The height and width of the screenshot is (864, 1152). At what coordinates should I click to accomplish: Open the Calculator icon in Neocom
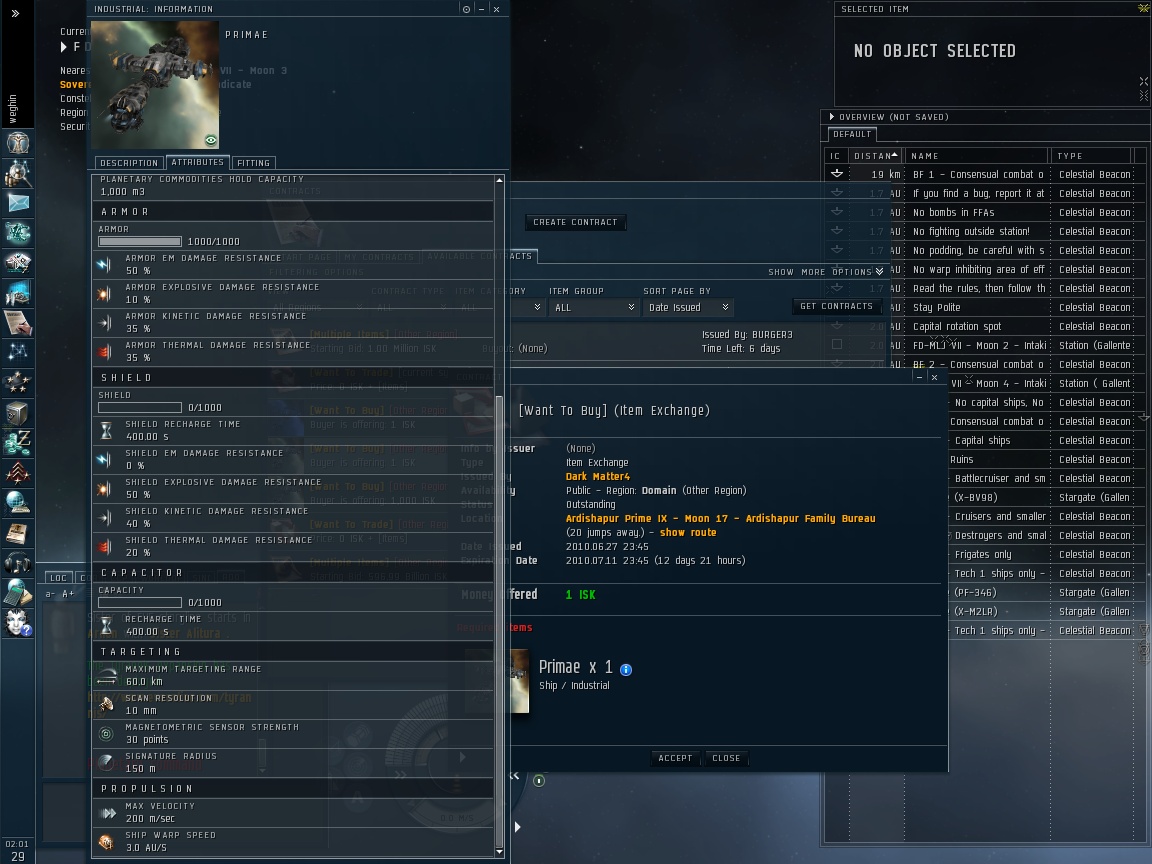click(18, 593)
